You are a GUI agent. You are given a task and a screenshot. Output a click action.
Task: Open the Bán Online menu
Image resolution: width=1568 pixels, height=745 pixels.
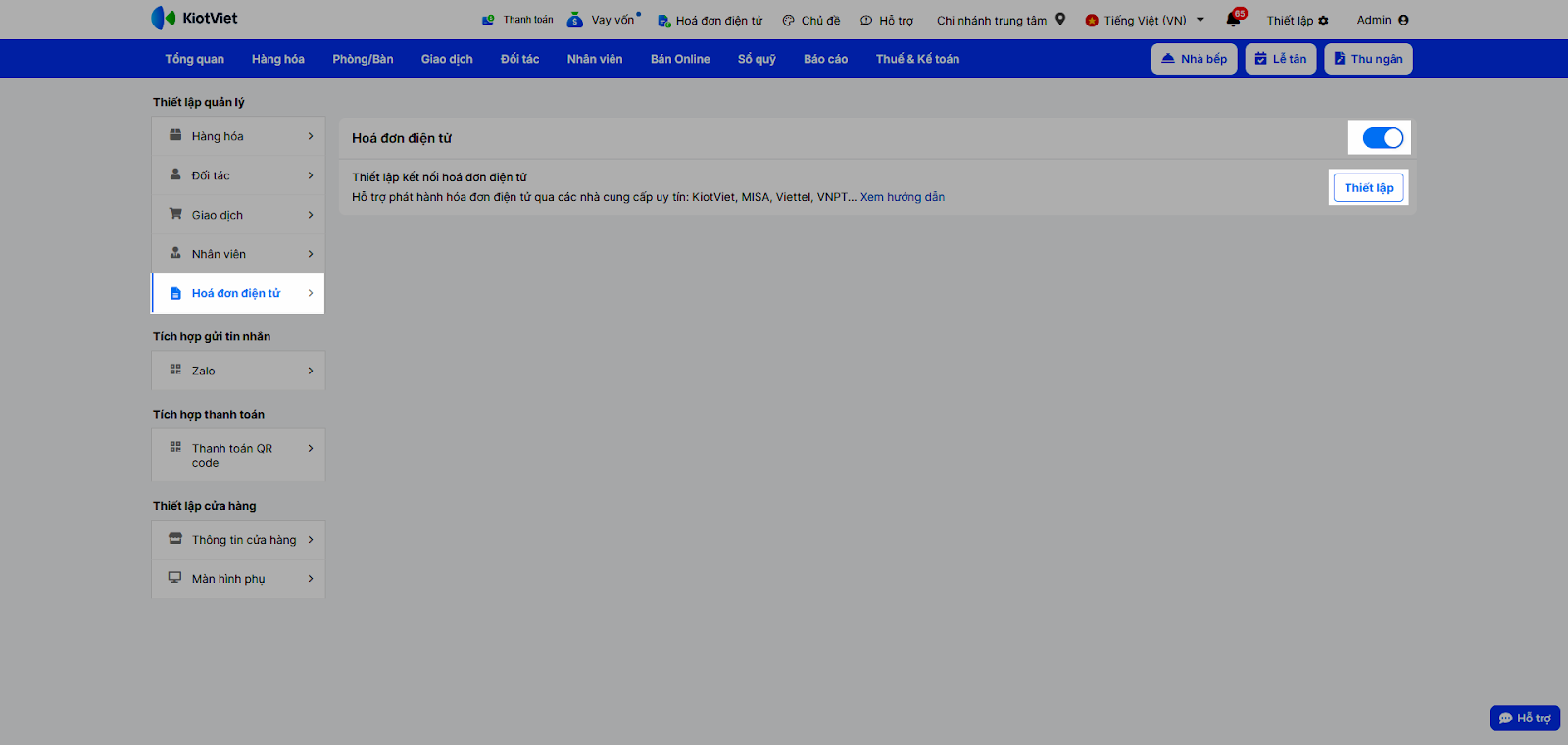click(680, 59)
